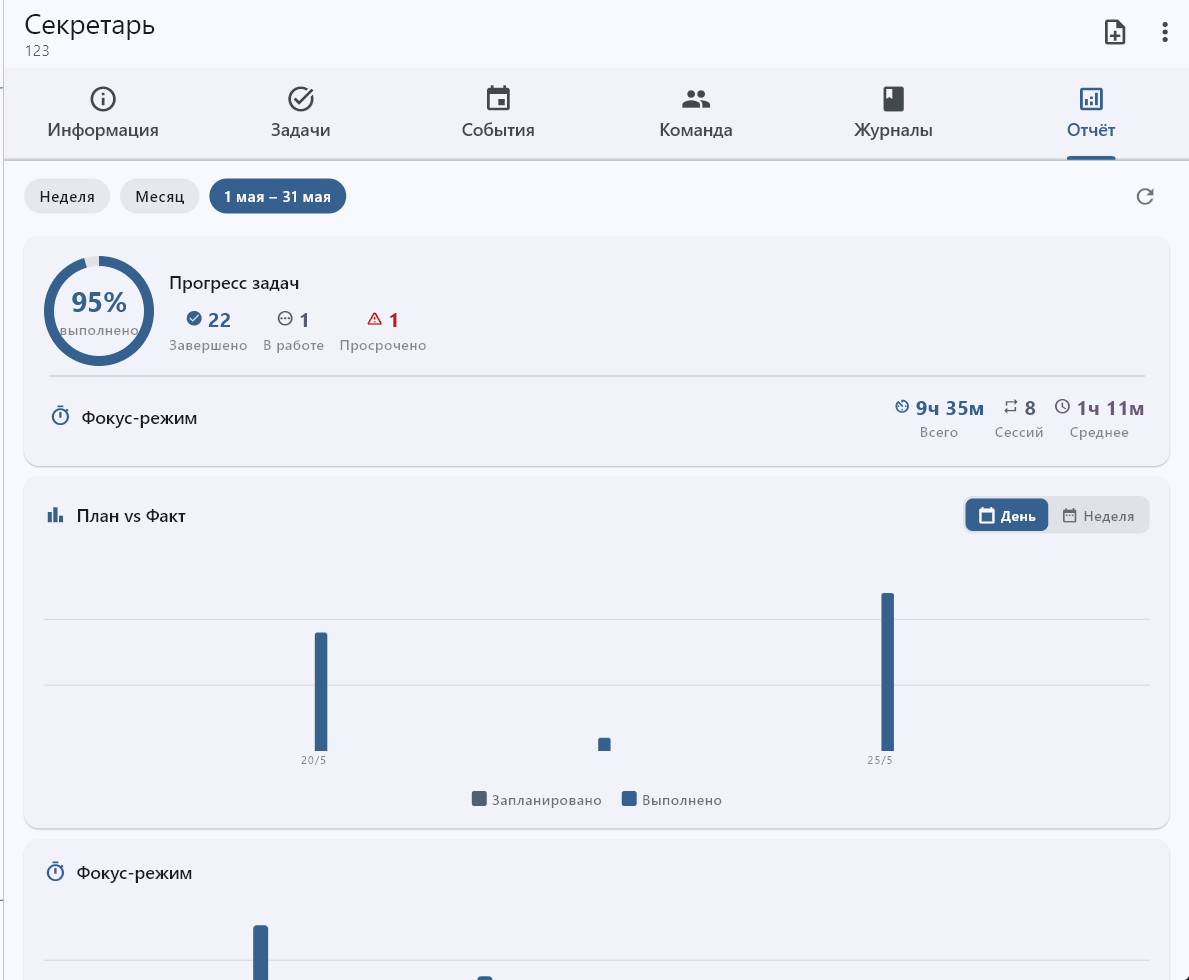Switch План vs Факт chart to День
Viewport: 1189px width, 980px height.
[1007, 516]
